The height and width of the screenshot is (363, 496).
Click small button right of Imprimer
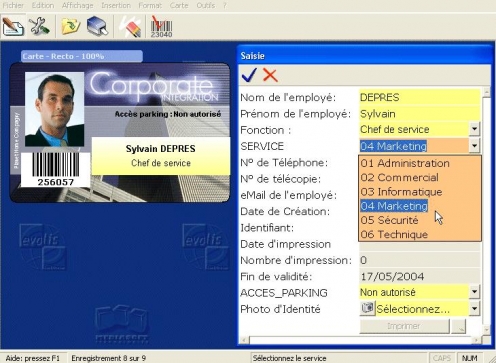(x=459, y=326)
